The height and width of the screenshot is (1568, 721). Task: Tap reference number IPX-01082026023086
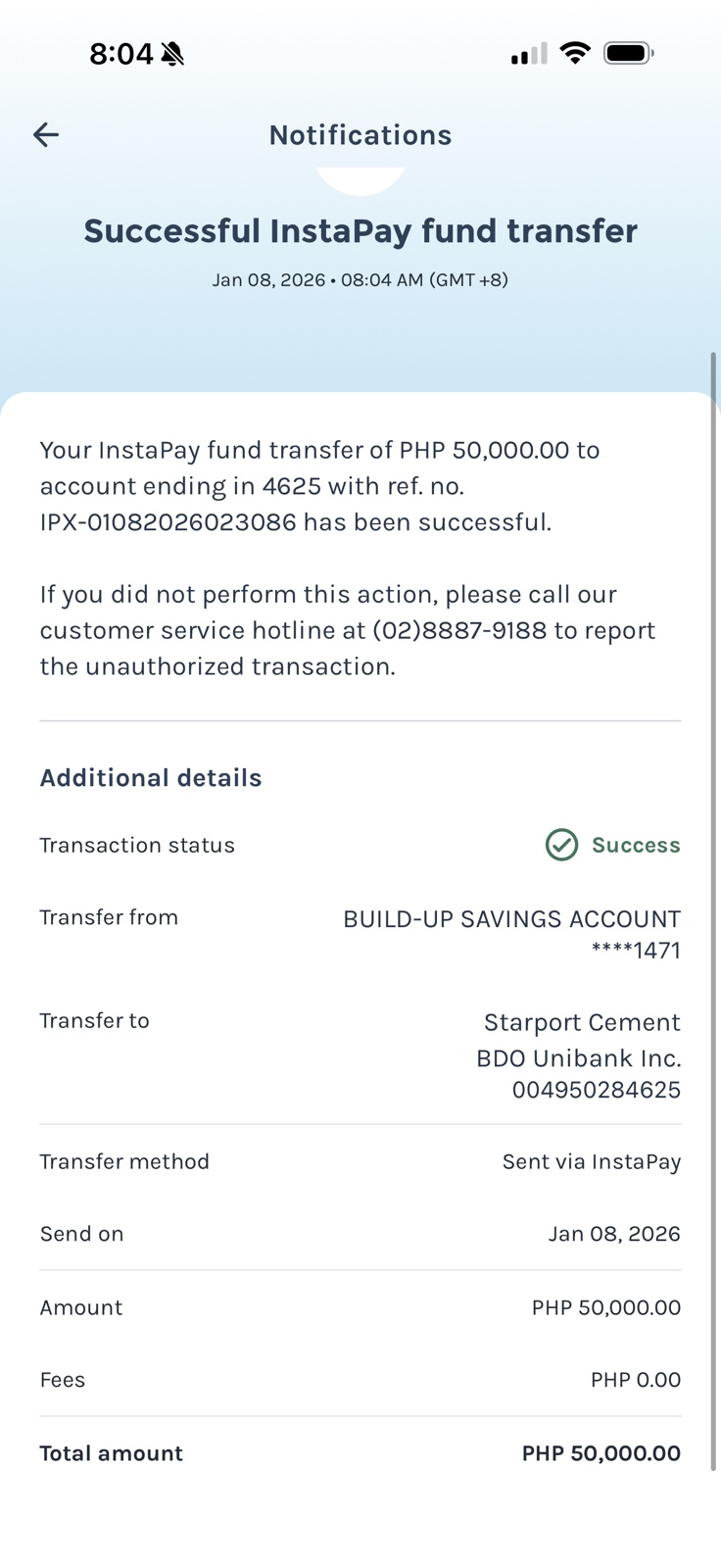pyautogui.click(x=168, y=522)
